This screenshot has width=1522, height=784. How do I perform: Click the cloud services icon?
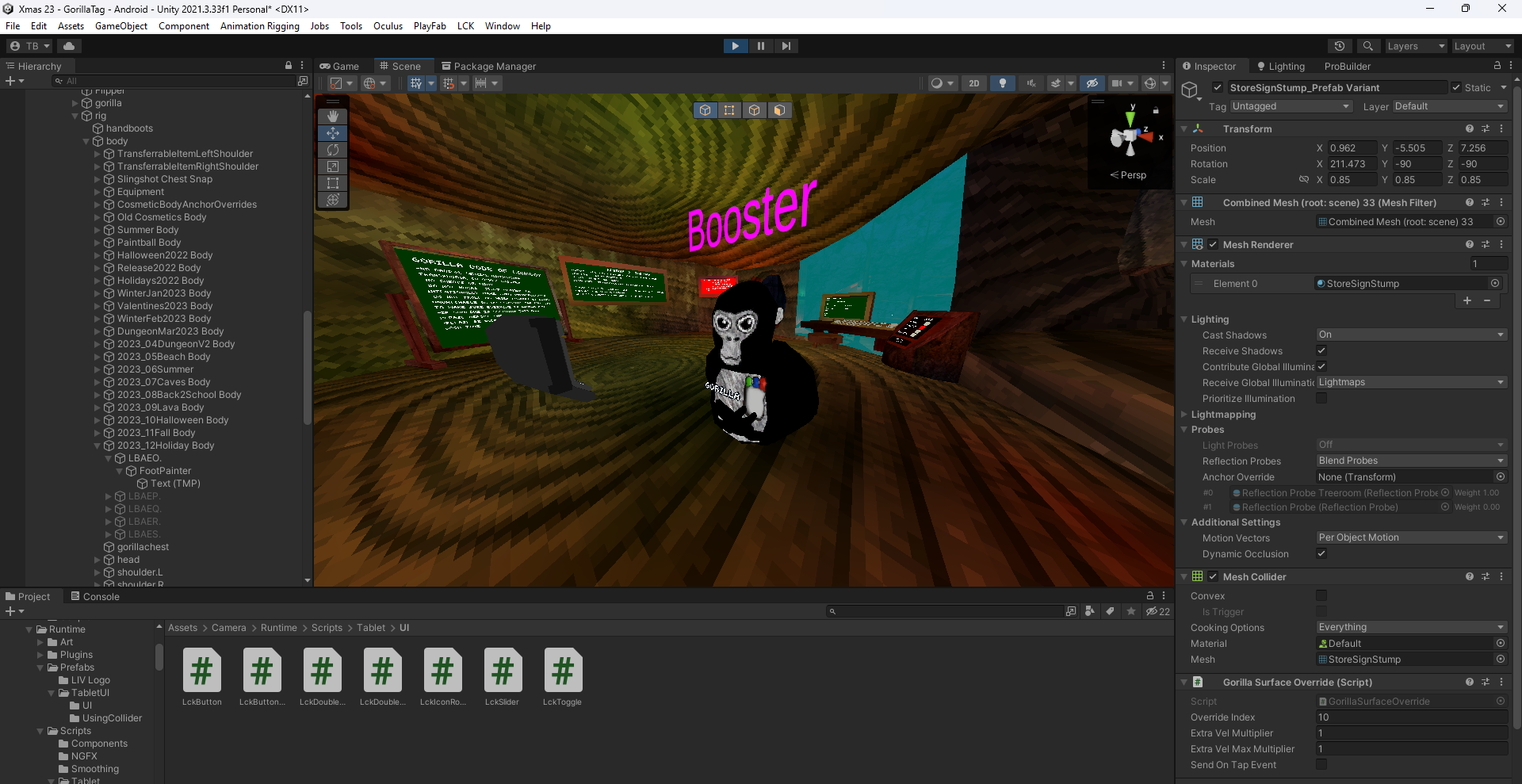(x=69, y=46)
